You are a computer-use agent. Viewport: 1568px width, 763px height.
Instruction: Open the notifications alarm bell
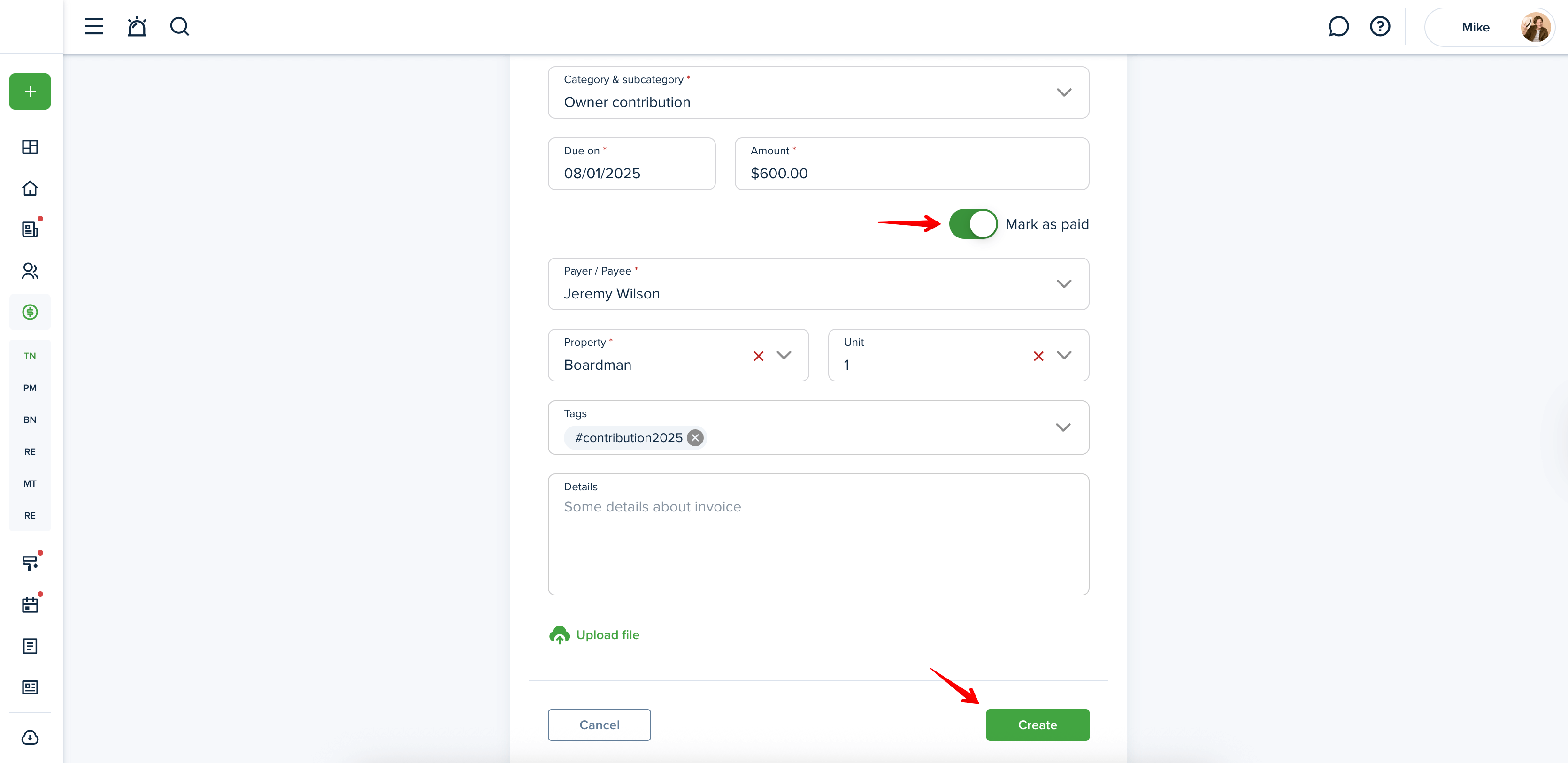point(137,27)
